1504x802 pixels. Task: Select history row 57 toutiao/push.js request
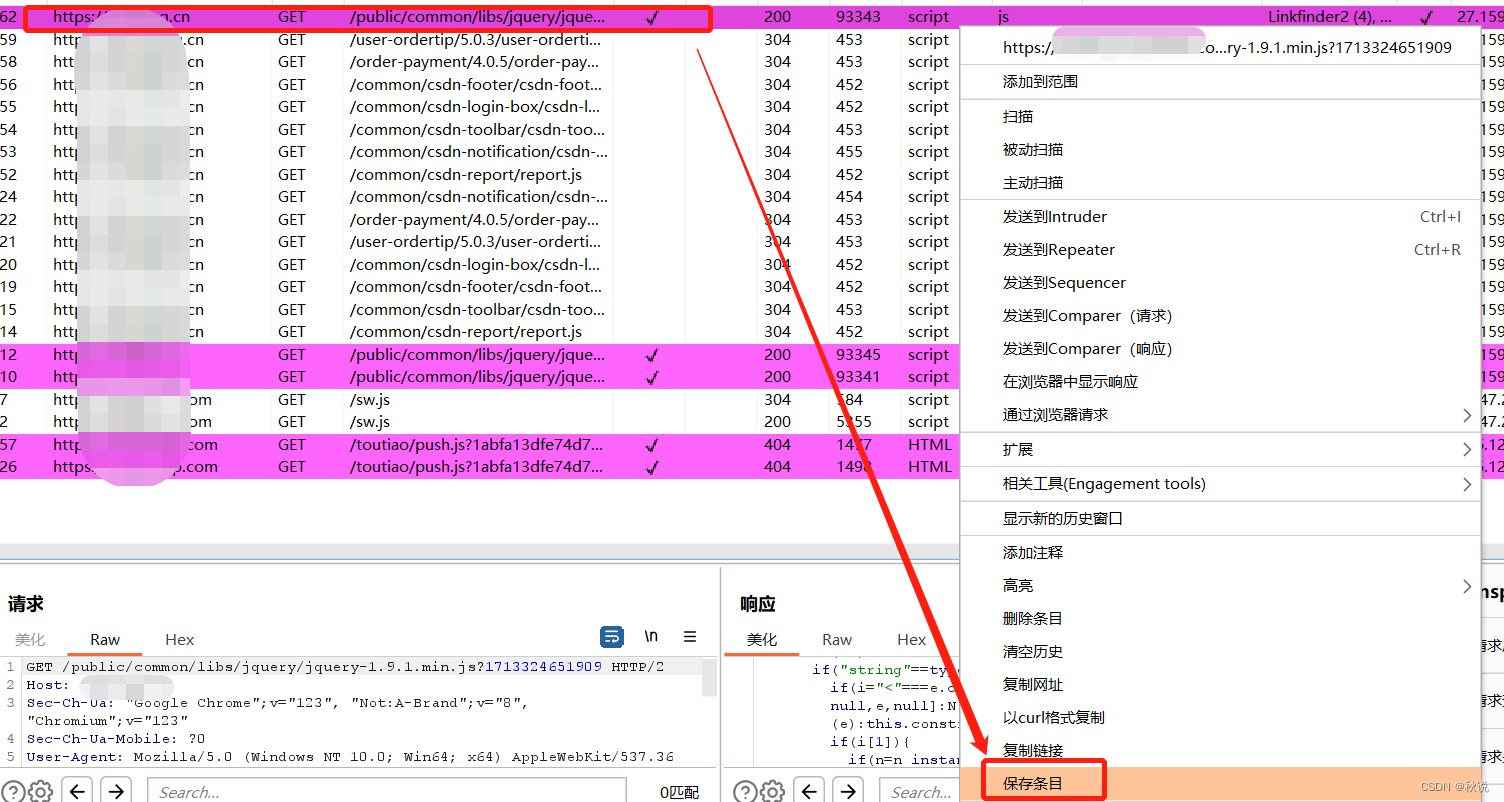click(480, 445)
